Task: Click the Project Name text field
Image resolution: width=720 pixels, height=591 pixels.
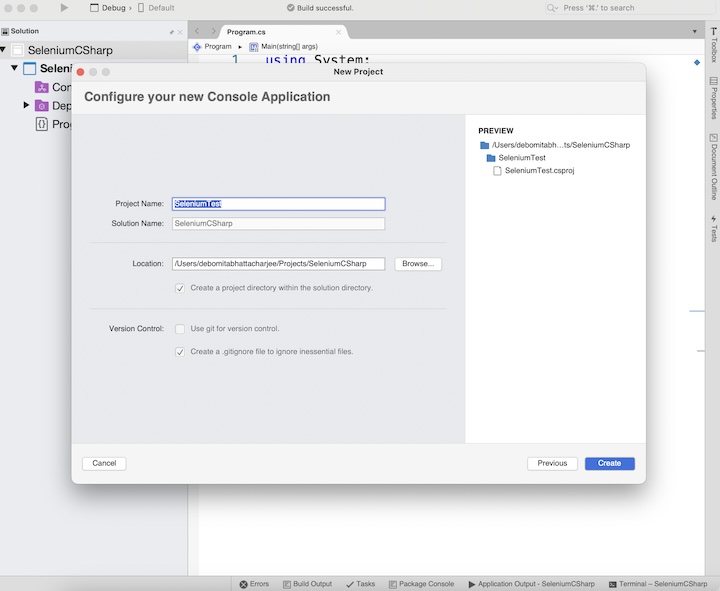Action: 279,204
